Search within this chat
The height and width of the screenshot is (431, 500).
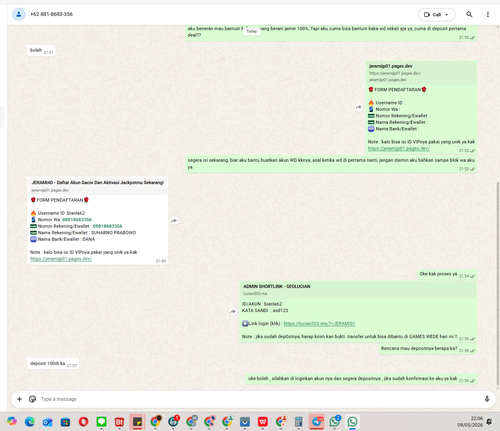point(469,14)
